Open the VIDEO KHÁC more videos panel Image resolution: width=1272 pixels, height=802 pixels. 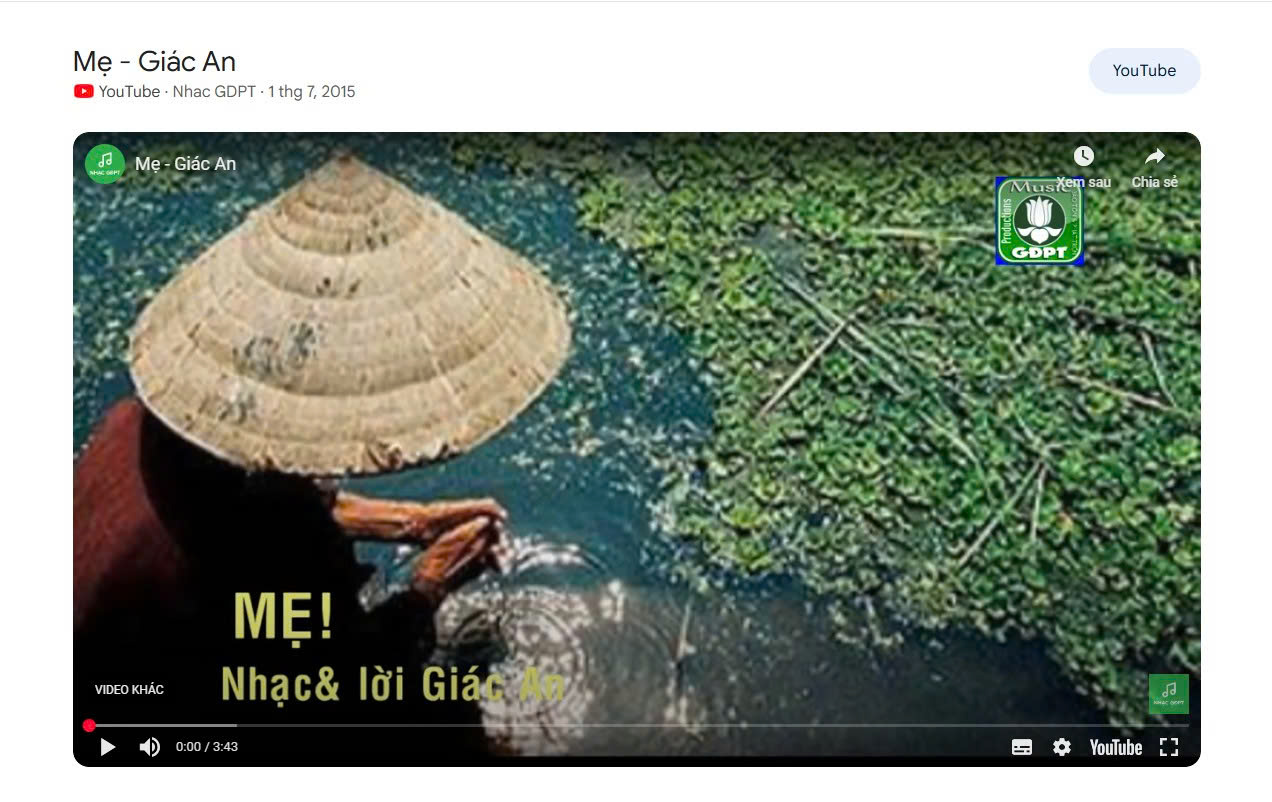pos(129,690)
